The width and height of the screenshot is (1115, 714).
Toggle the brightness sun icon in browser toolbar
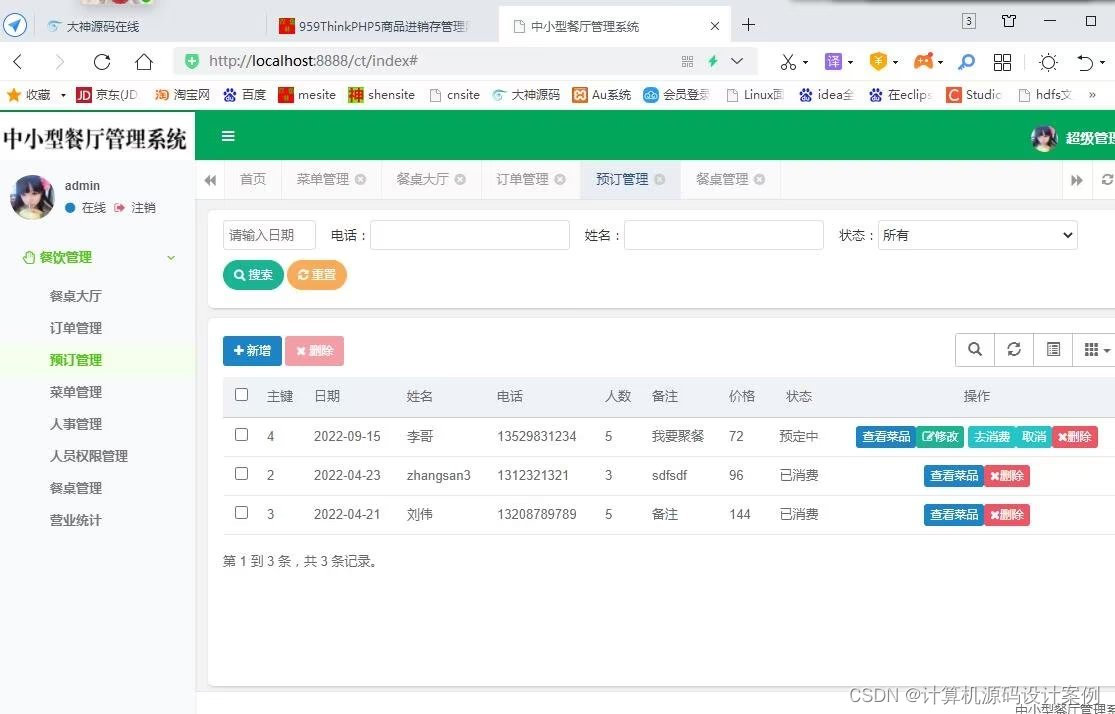[1047, 63]
